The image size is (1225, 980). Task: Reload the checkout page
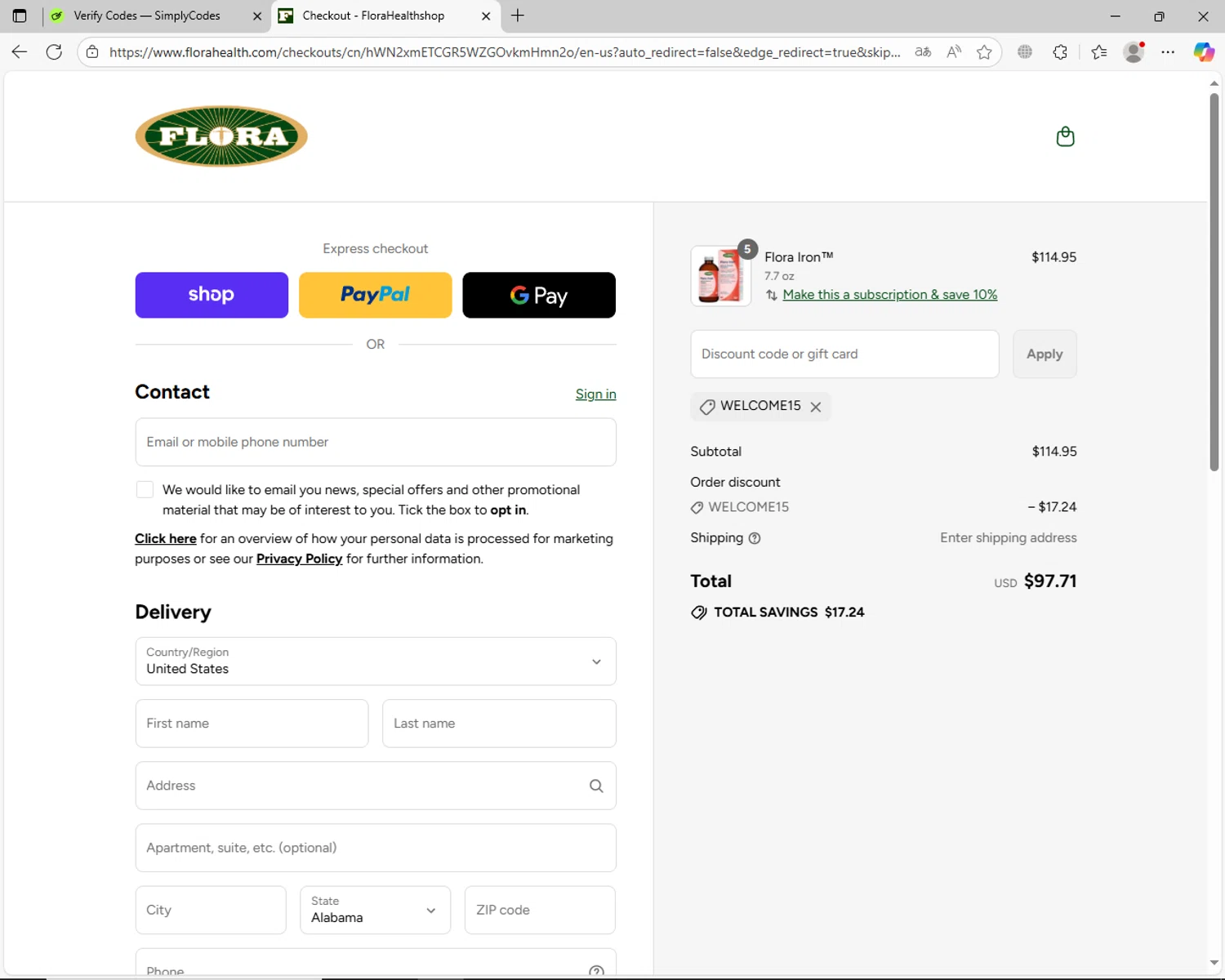point(54,52)
